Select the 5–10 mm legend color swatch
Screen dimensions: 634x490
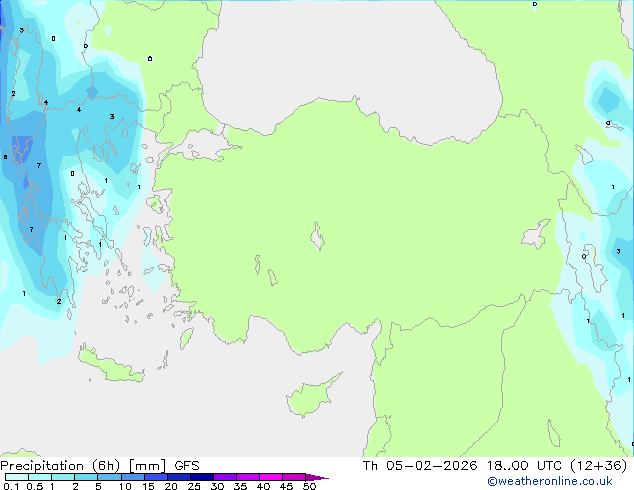[109, 477]
